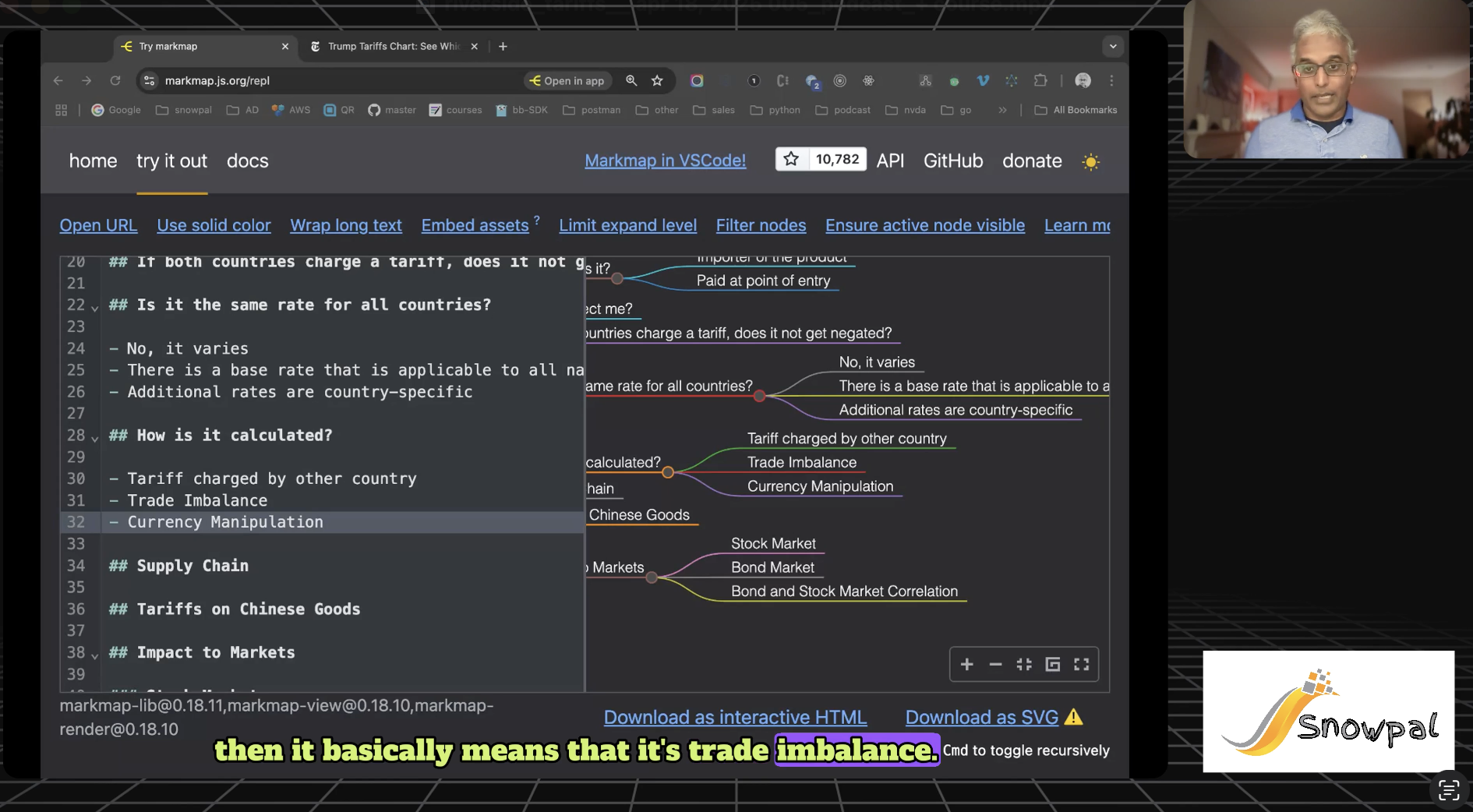Screen dimensions: 1473x812
Task: Open the python bookmarks folder
Action: 775,110
